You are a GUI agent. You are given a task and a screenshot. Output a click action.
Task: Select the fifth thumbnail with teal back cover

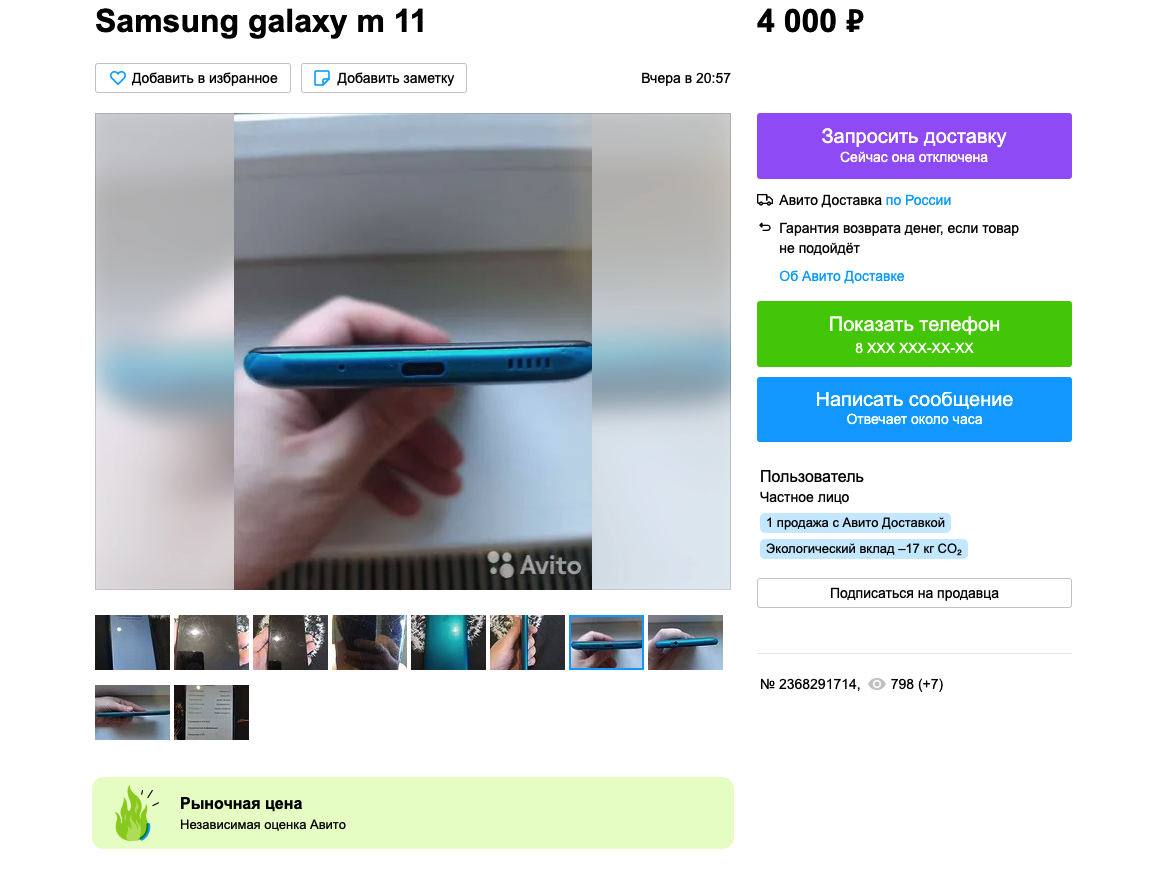(448, 642)
